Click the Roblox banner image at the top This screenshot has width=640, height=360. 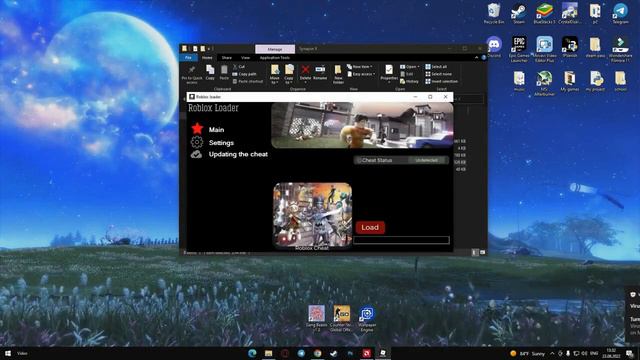(x=362, y=125)
